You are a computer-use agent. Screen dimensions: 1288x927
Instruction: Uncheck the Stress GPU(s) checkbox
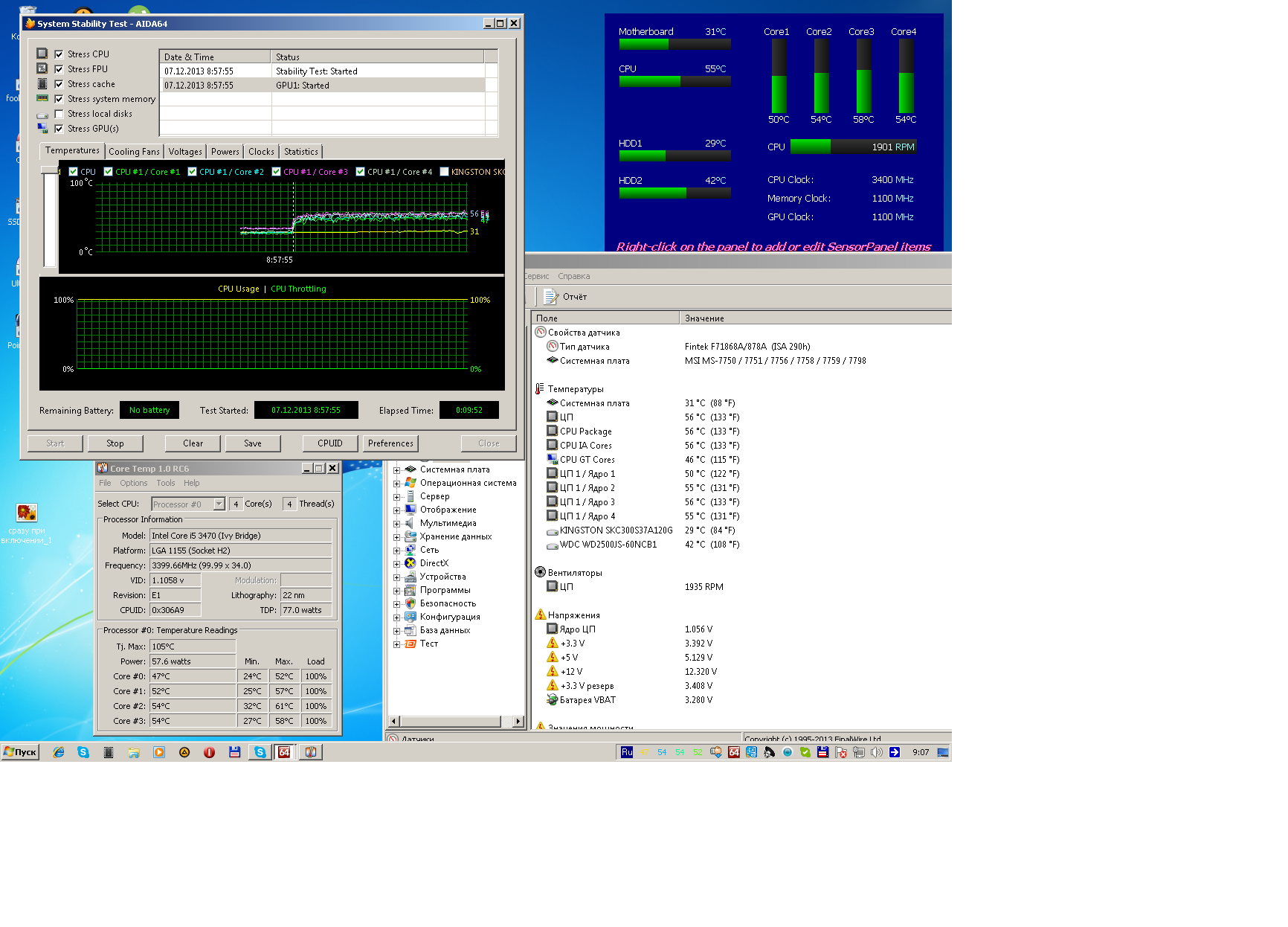click(x=59, y=129)
